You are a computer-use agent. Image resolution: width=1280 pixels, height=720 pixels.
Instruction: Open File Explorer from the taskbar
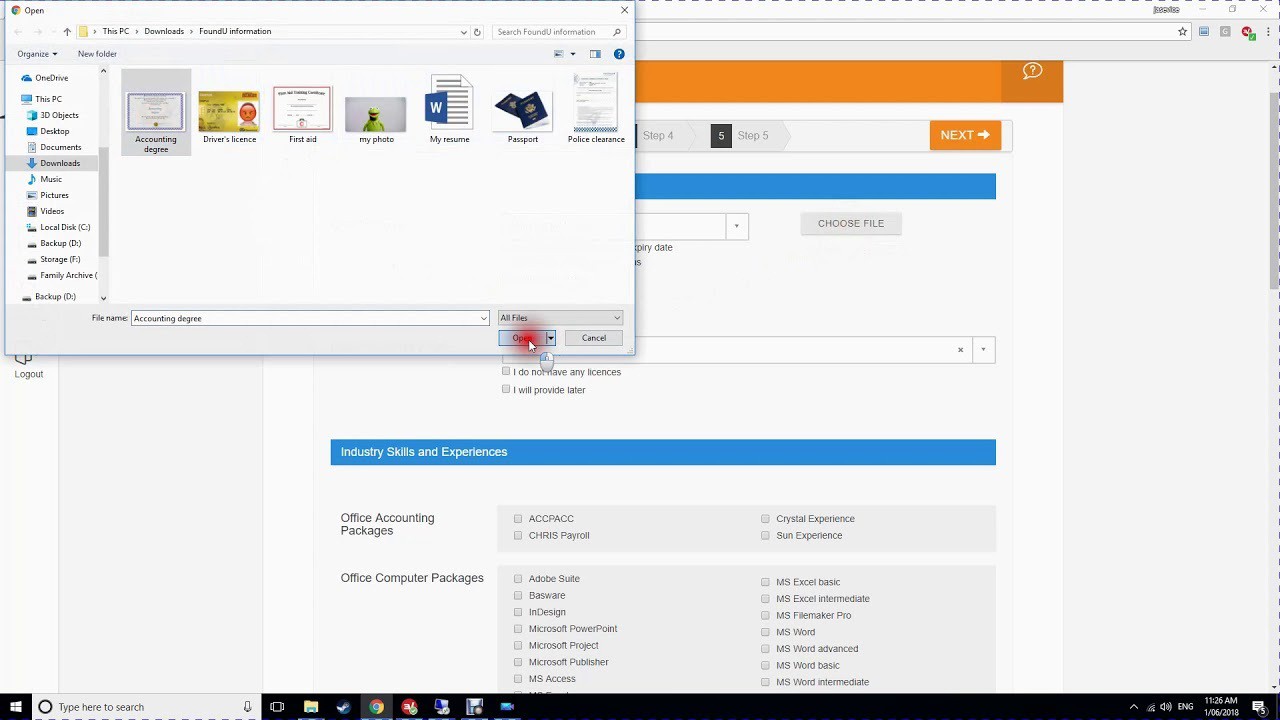311,707
